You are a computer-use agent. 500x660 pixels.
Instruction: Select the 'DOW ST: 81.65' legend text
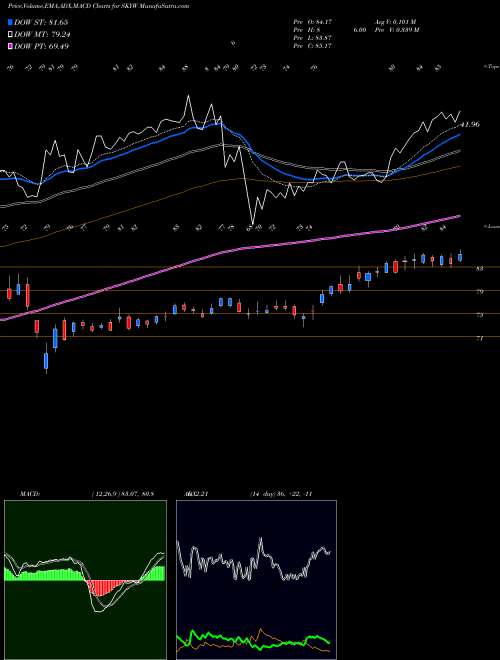coord(41,22)
